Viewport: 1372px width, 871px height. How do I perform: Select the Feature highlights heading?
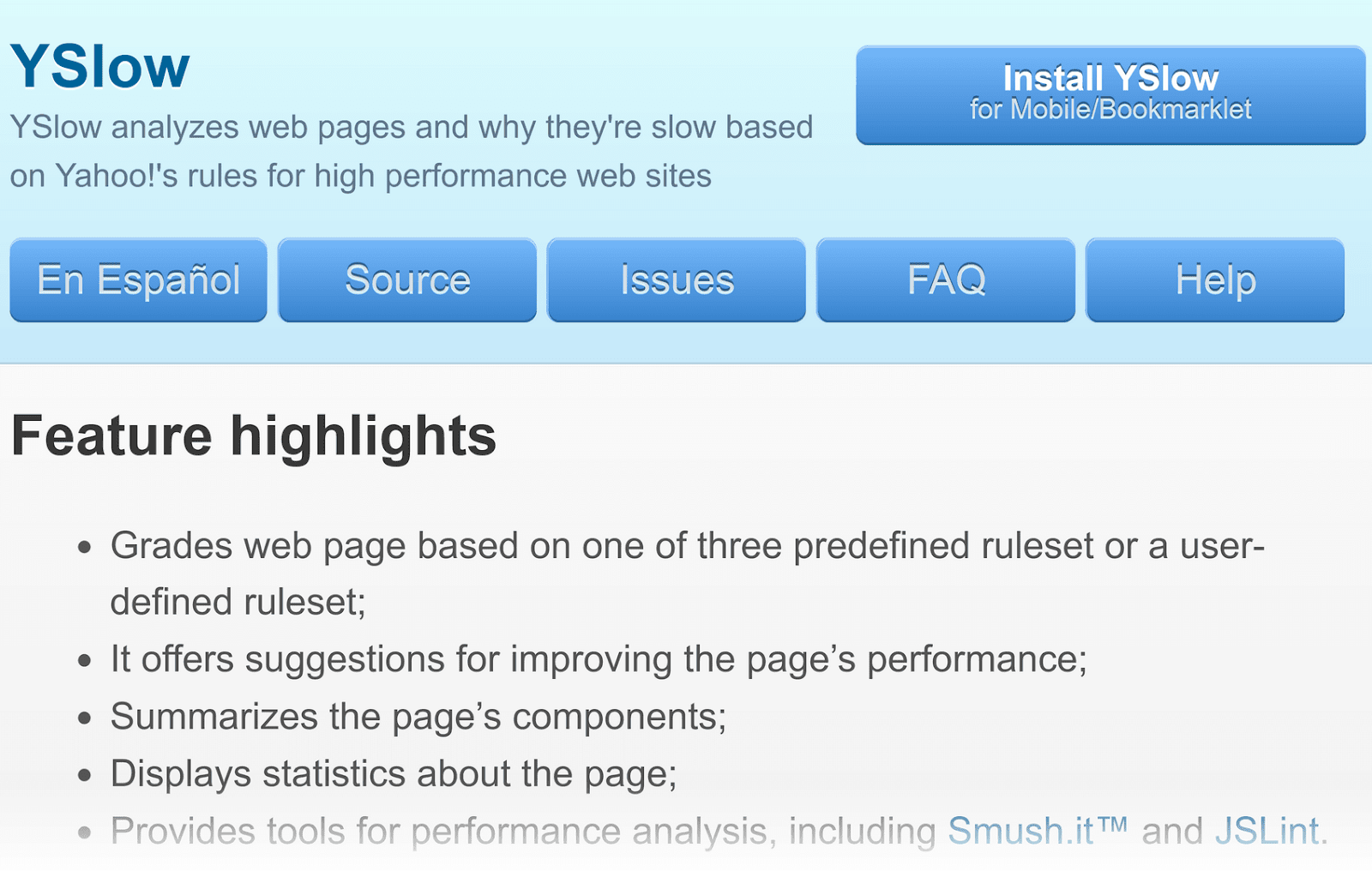click(255, 435)
